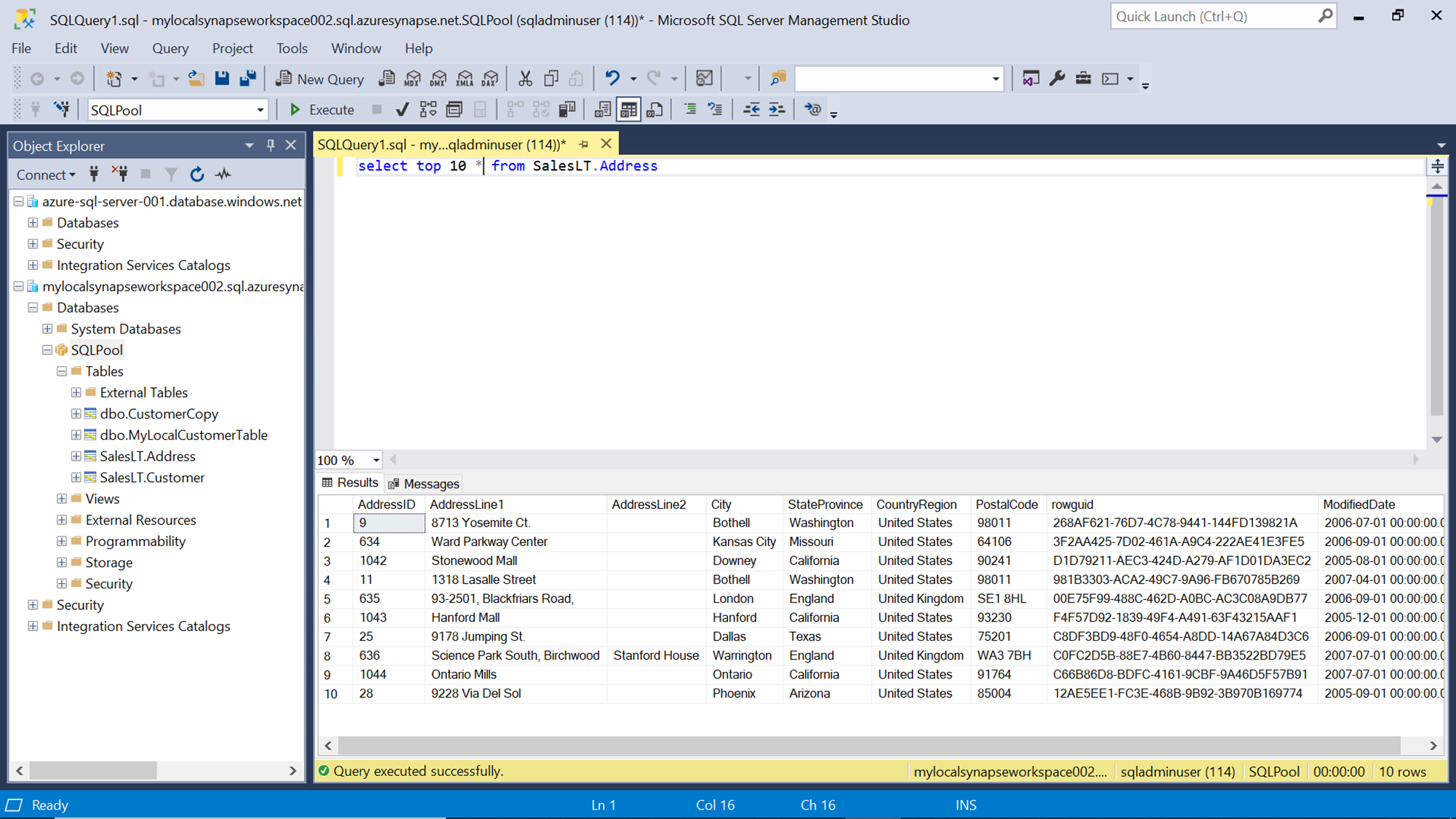1456x819 pixels.
Task: Open the Query menu
Action: coord(170,48)
